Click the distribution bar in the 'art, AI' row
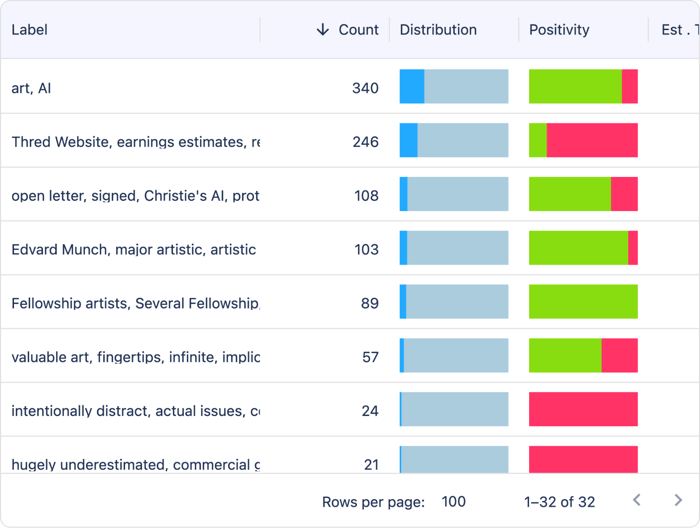This screenshot has width=700, height=528. [454, 87]
